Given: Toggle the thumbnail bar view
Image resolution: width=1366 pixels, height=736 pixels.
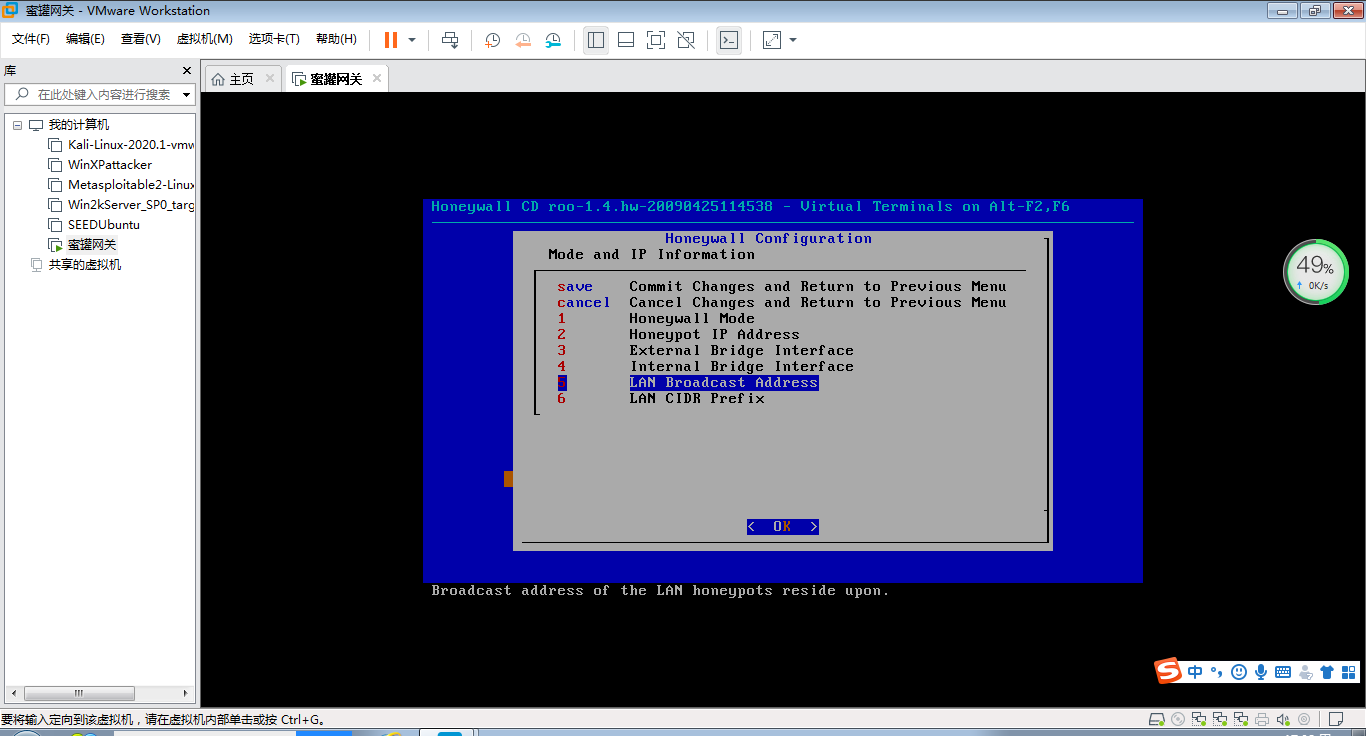Looking at the screenshot, I should pos(626,40).
